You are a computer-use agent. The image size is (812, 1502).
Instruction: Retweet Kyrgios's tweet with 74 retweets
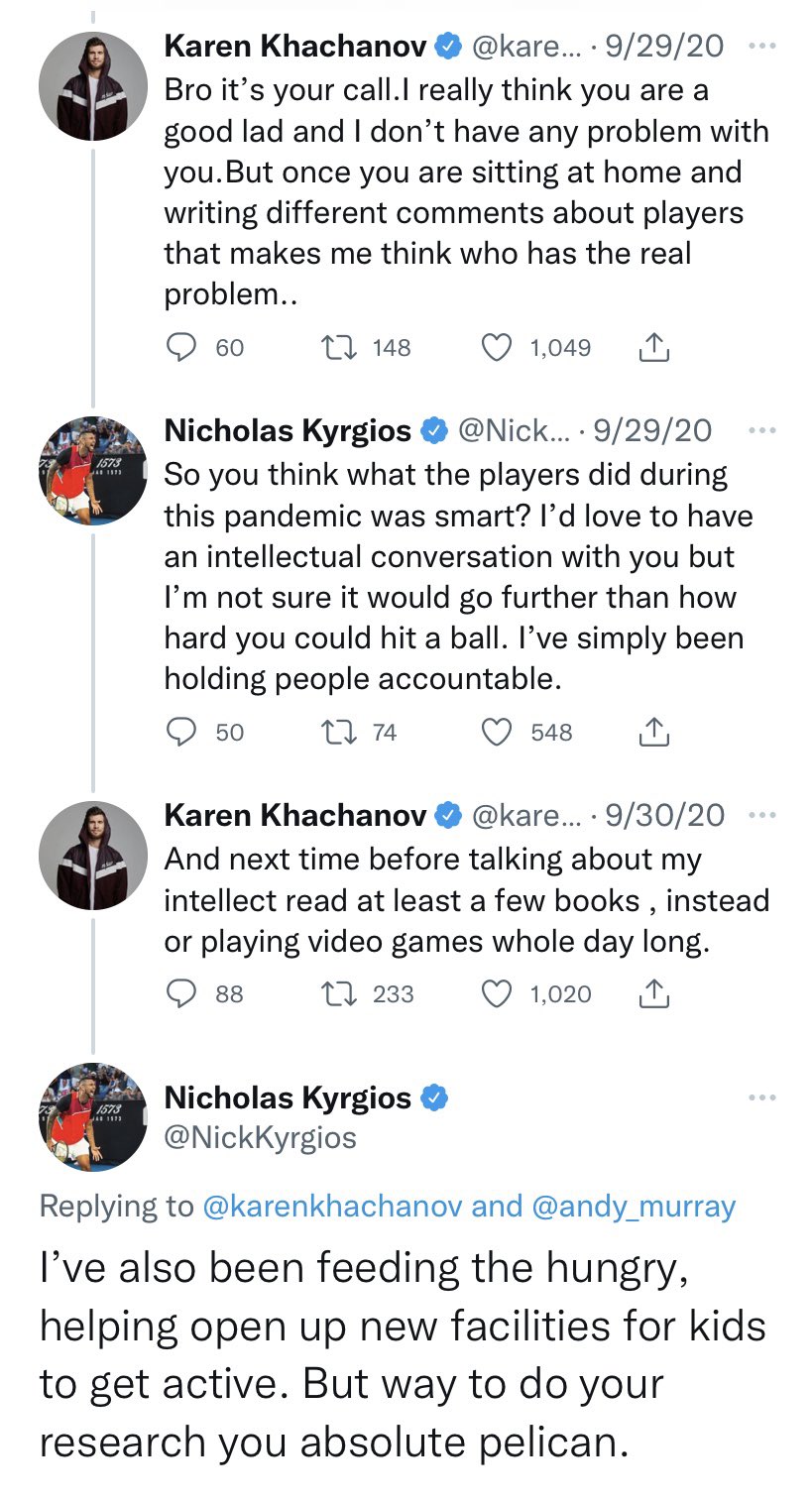(x=335, y=732)
